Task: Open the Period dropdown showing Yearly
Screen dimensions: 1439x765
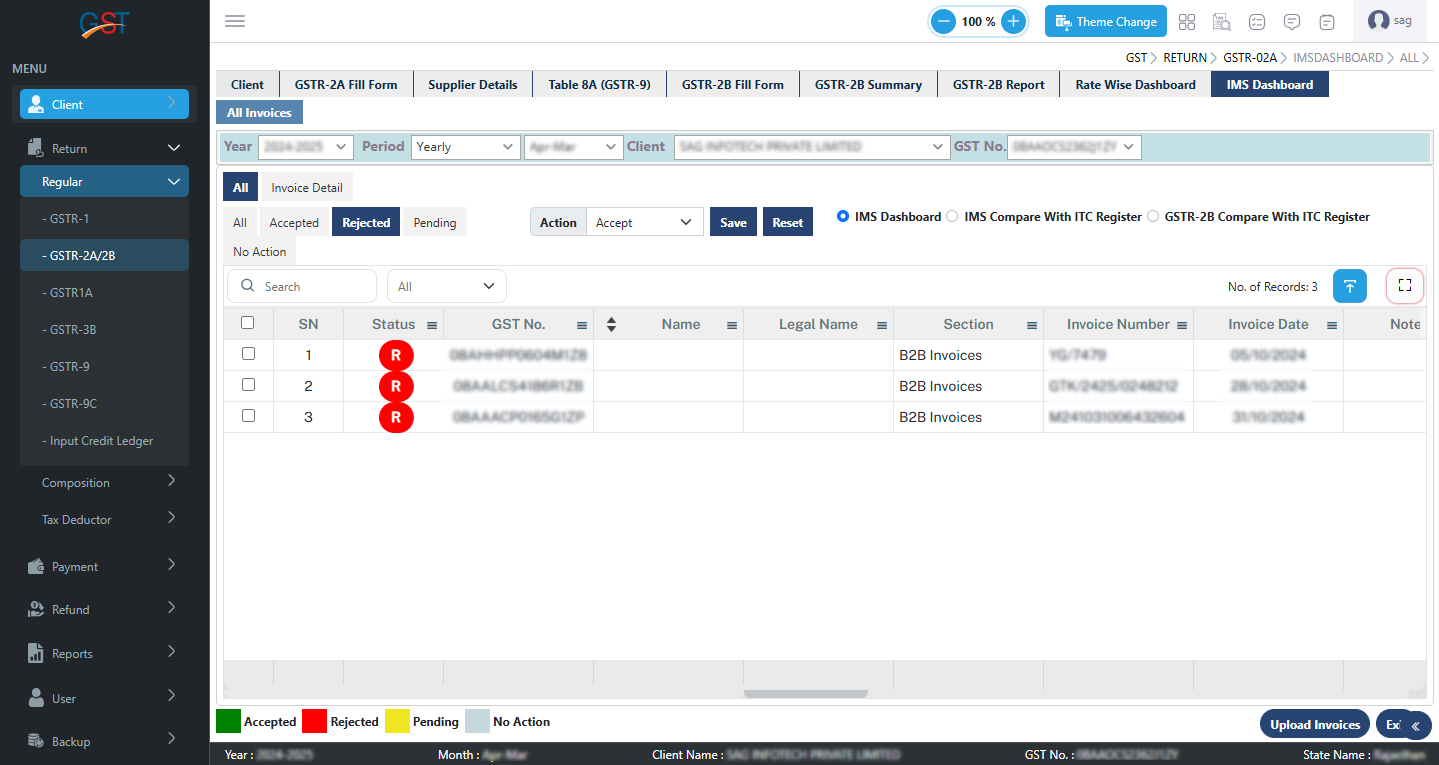Action: 465,147
